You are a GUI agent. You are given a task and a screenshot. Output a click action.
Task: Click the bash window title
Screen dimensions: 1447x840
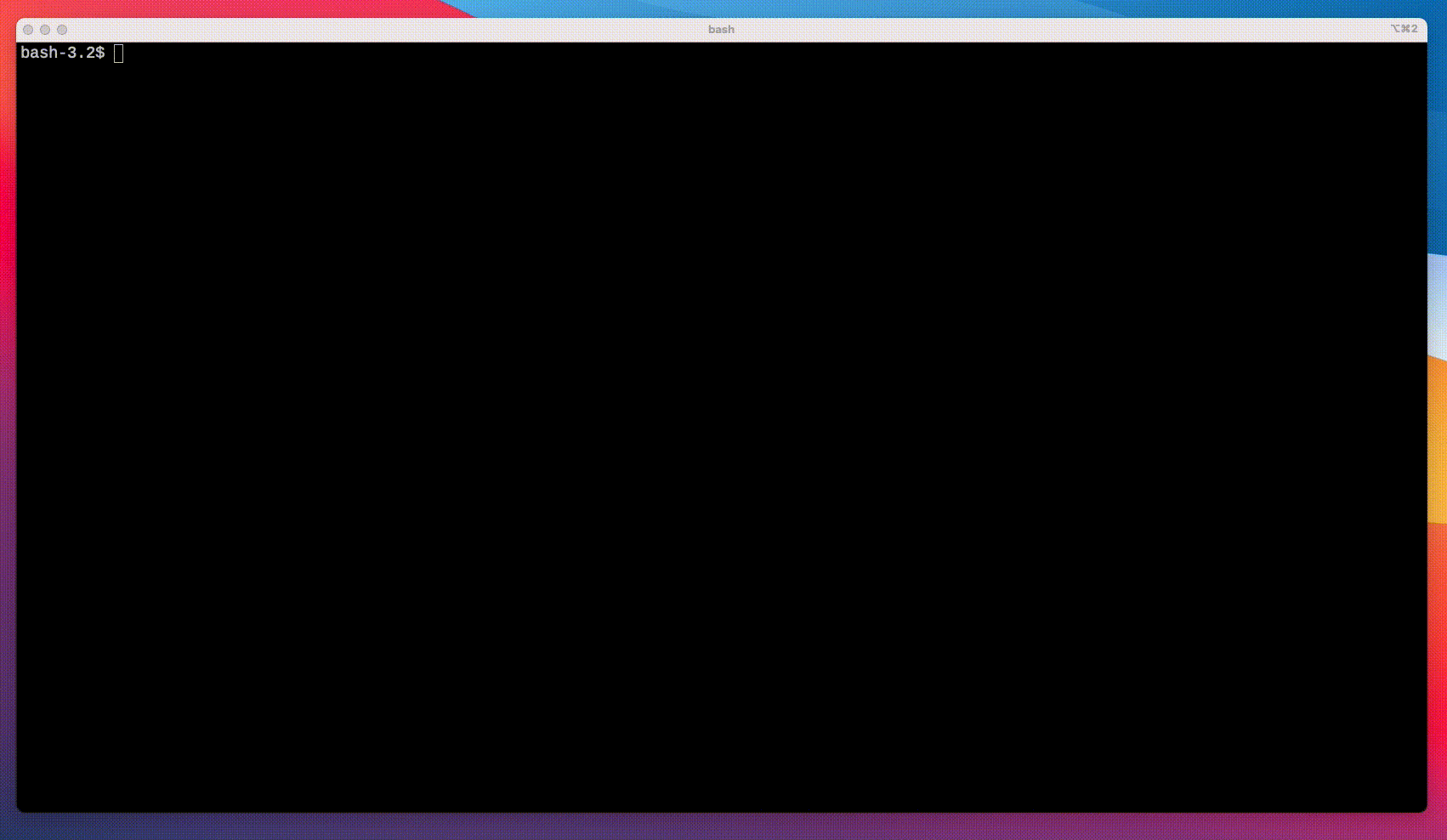721,29
